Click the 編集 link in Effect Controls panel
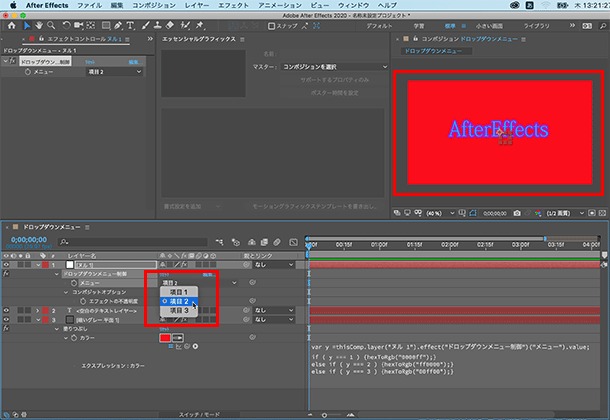 coord(134,62)
